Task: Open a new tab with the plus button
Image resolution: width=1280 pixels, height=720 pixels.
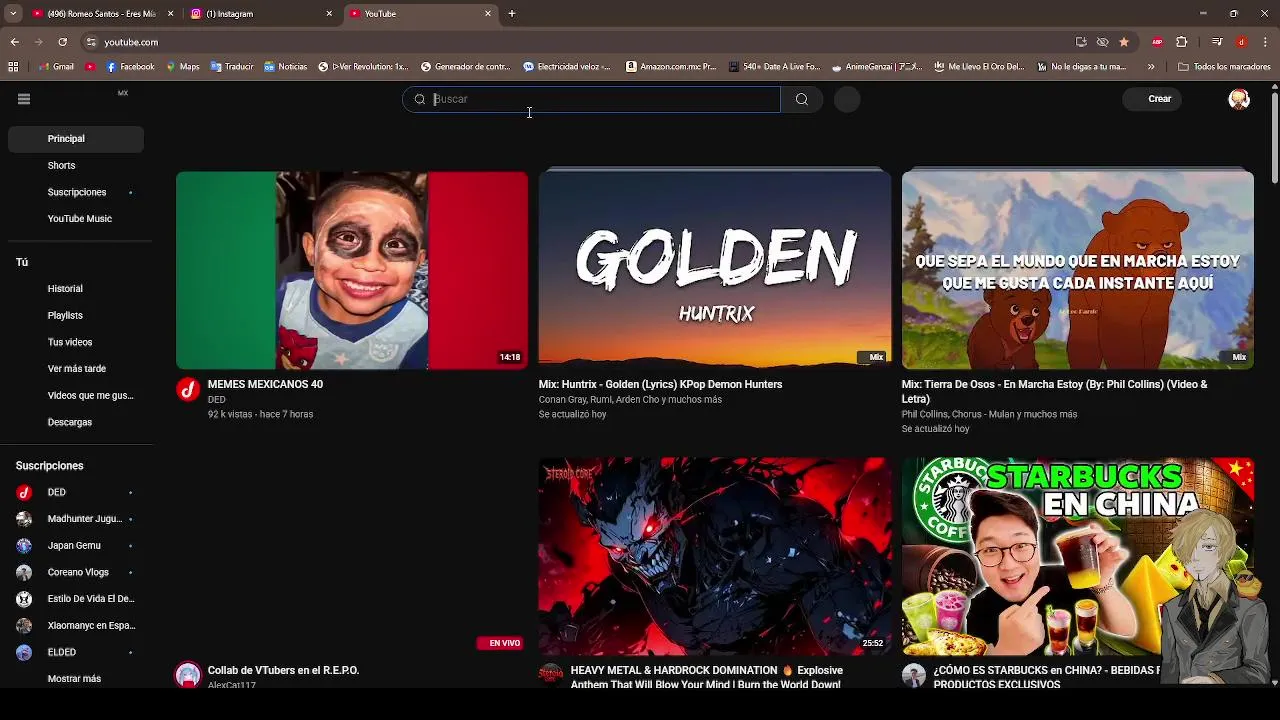Action: (x=512, y=14)
